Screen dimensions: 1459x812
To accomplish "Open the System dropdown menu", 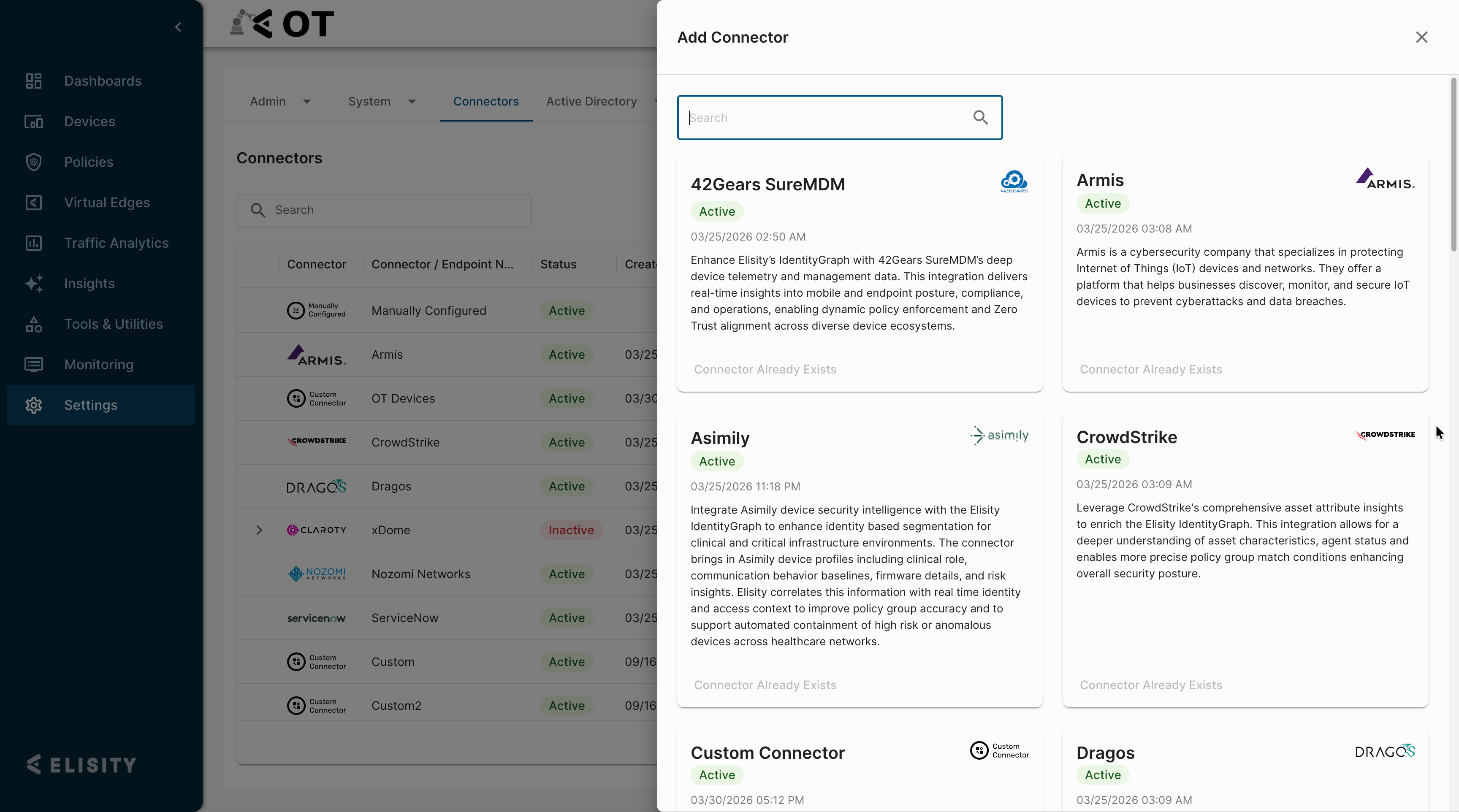I will pos(382,101).
